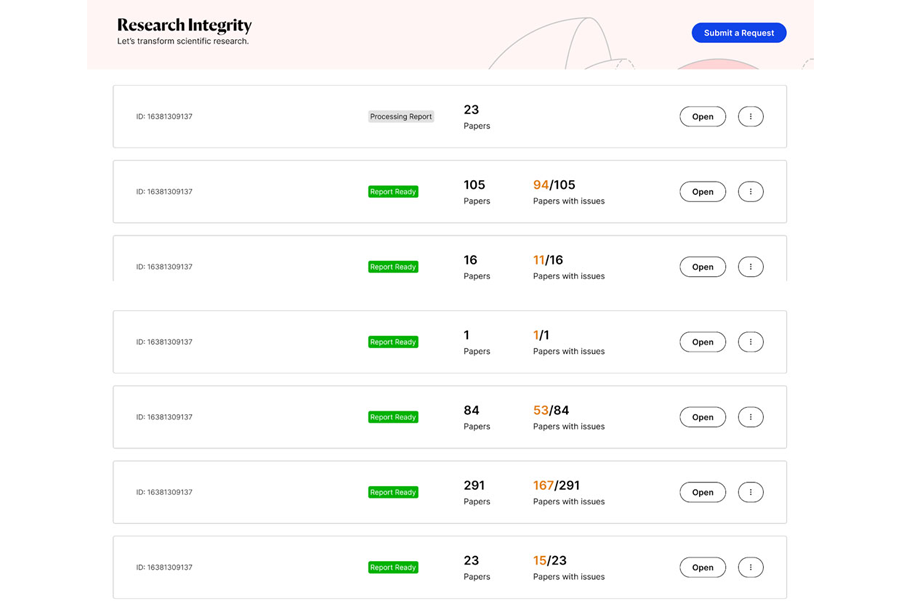Click the Submit a Request button
Image resolution: width=901 pixels, height=601 pixels.
click(738, 33)
